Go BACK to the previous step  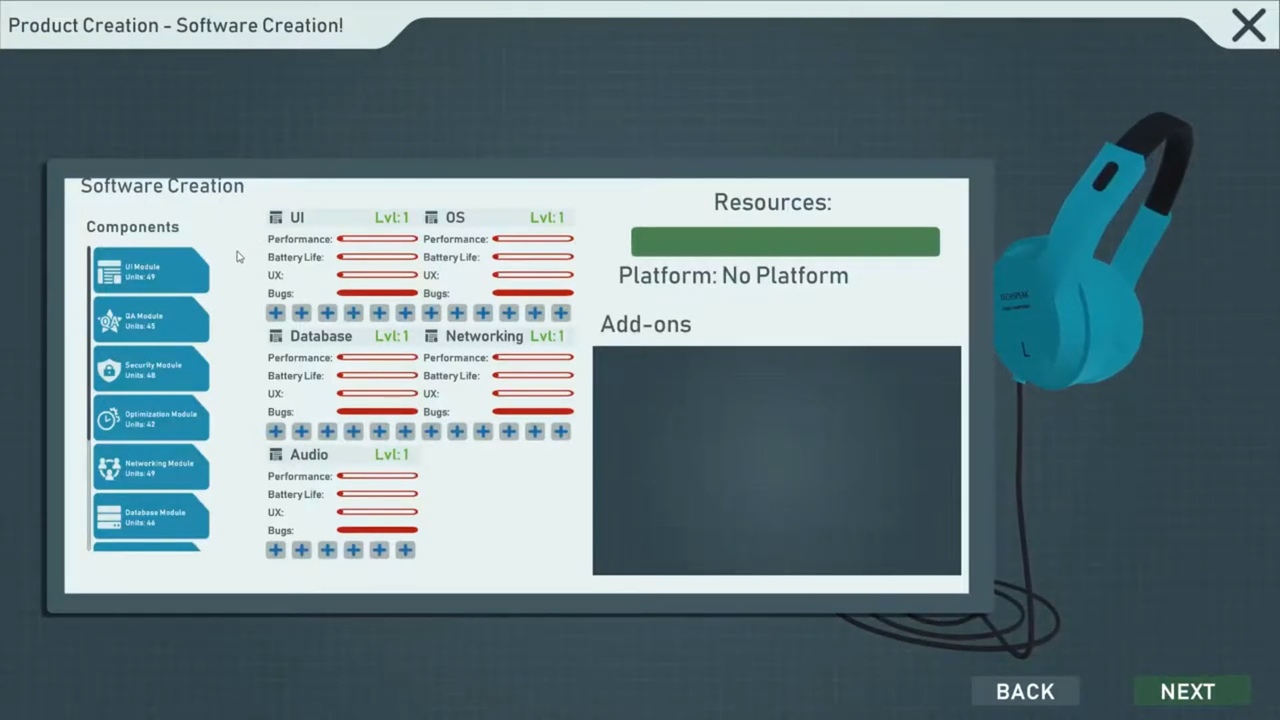pos(1025,691)
